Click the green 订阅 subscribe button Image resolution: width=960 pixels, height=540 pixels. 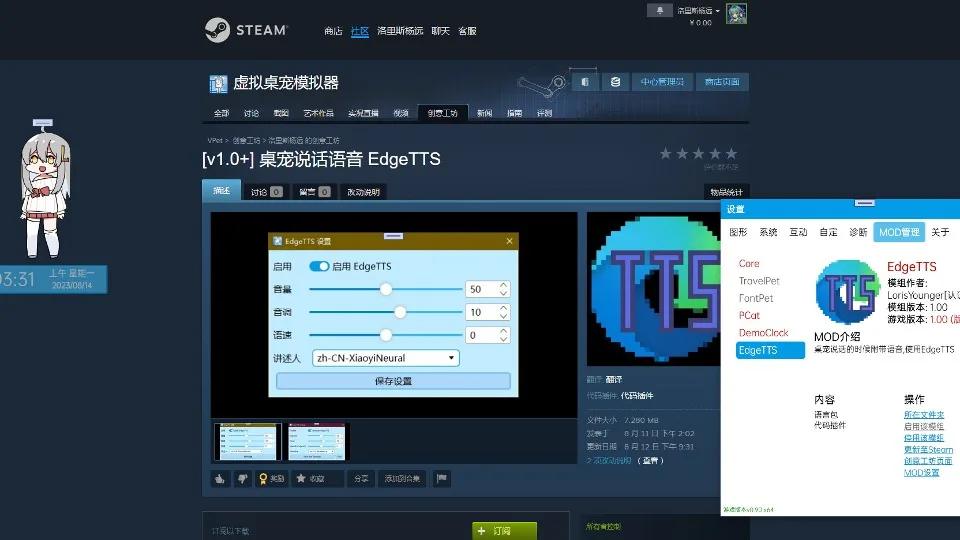[504, 531]
